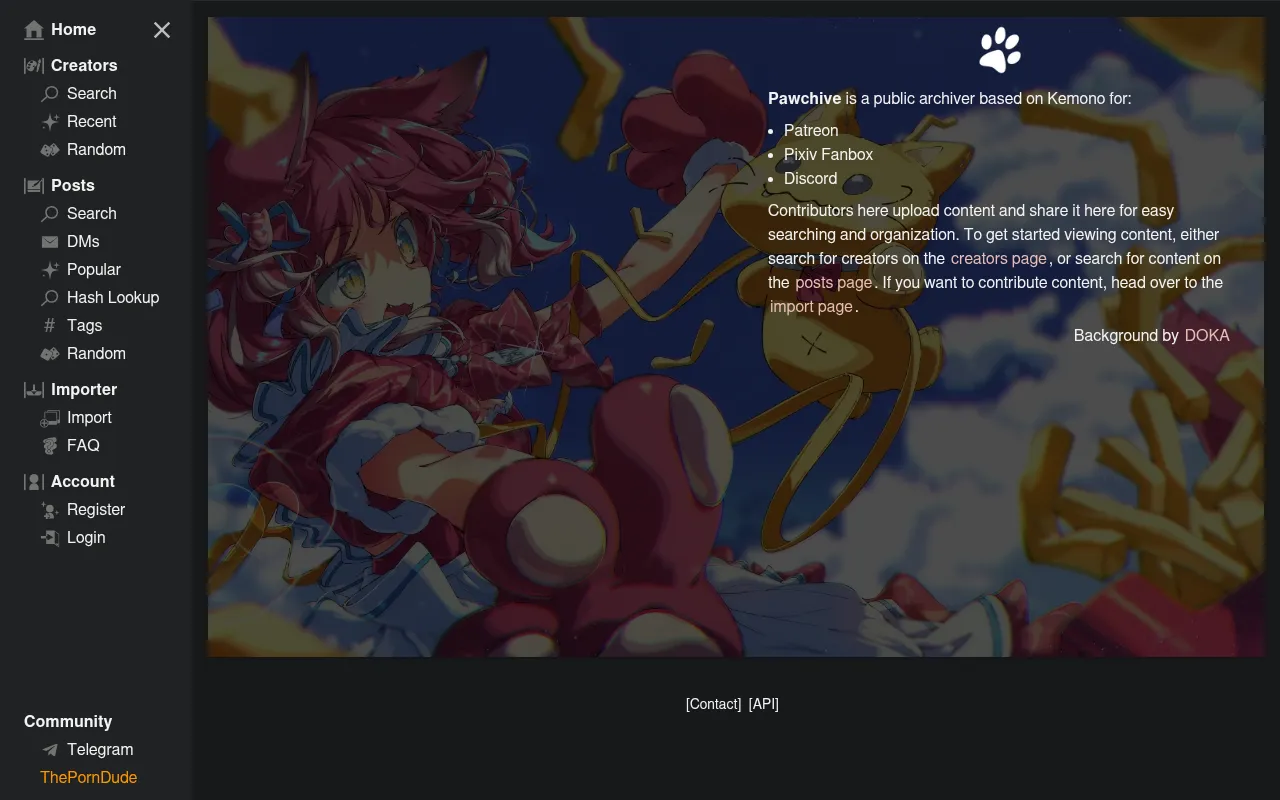1280x800 pixels.
Task: Click magnifier icon beside Posts Search
Action: point(50,214)
